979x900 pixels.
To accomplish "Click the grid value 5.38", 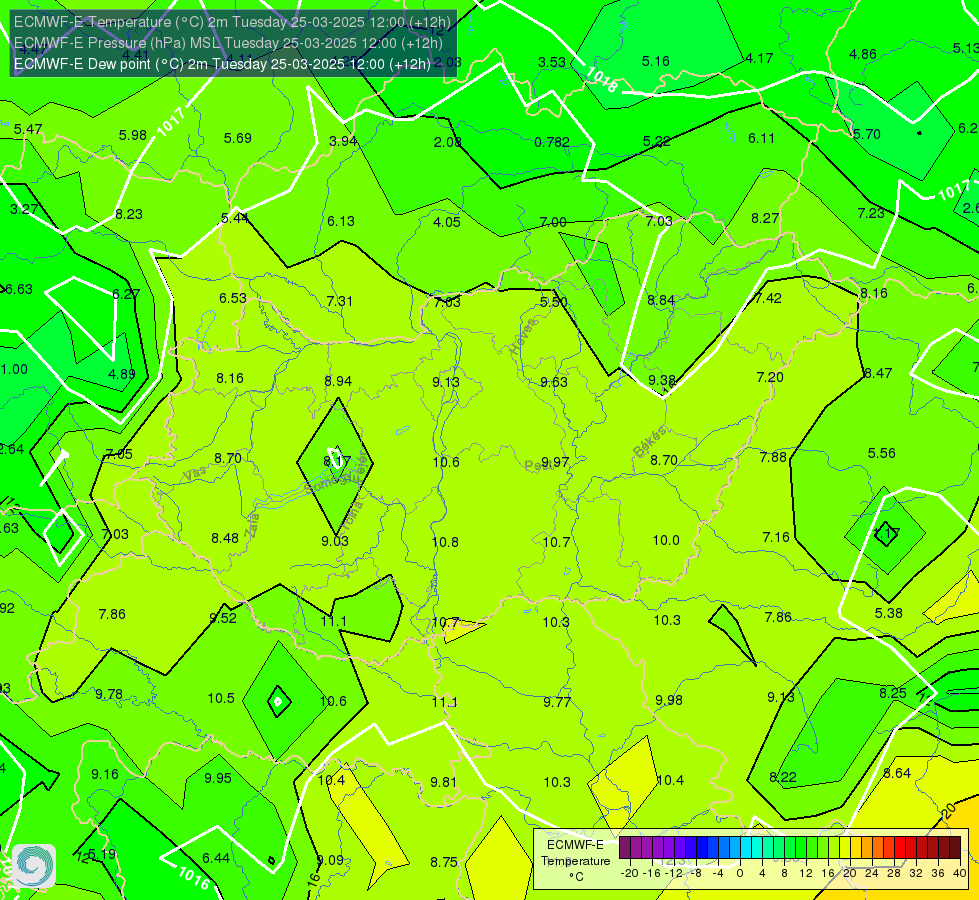I will pyautogui.click(x=888, y=613).
